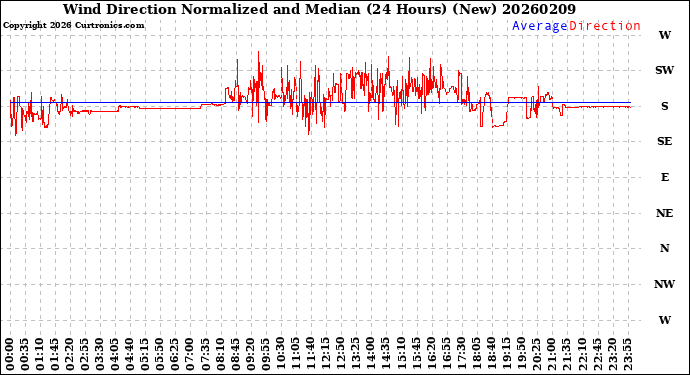This screenshot has width=690, height=375.
Task: Click the 14:35 time label
Action: tap(386, 354)
